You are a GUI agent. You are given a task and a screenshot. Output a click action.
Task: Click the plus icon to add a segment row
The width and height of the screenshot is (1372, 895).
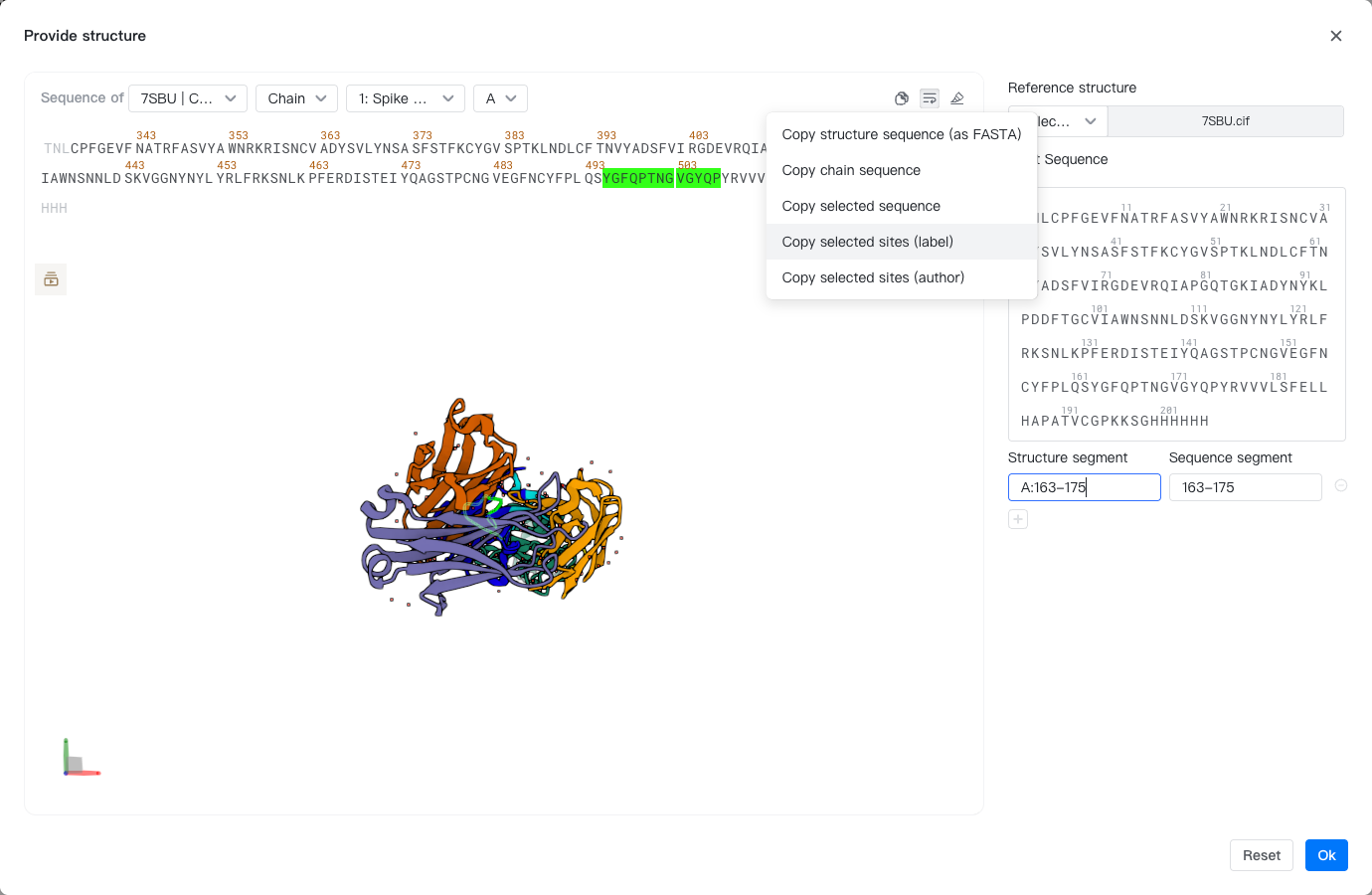pyautogui.click(x=1017, y=518)
